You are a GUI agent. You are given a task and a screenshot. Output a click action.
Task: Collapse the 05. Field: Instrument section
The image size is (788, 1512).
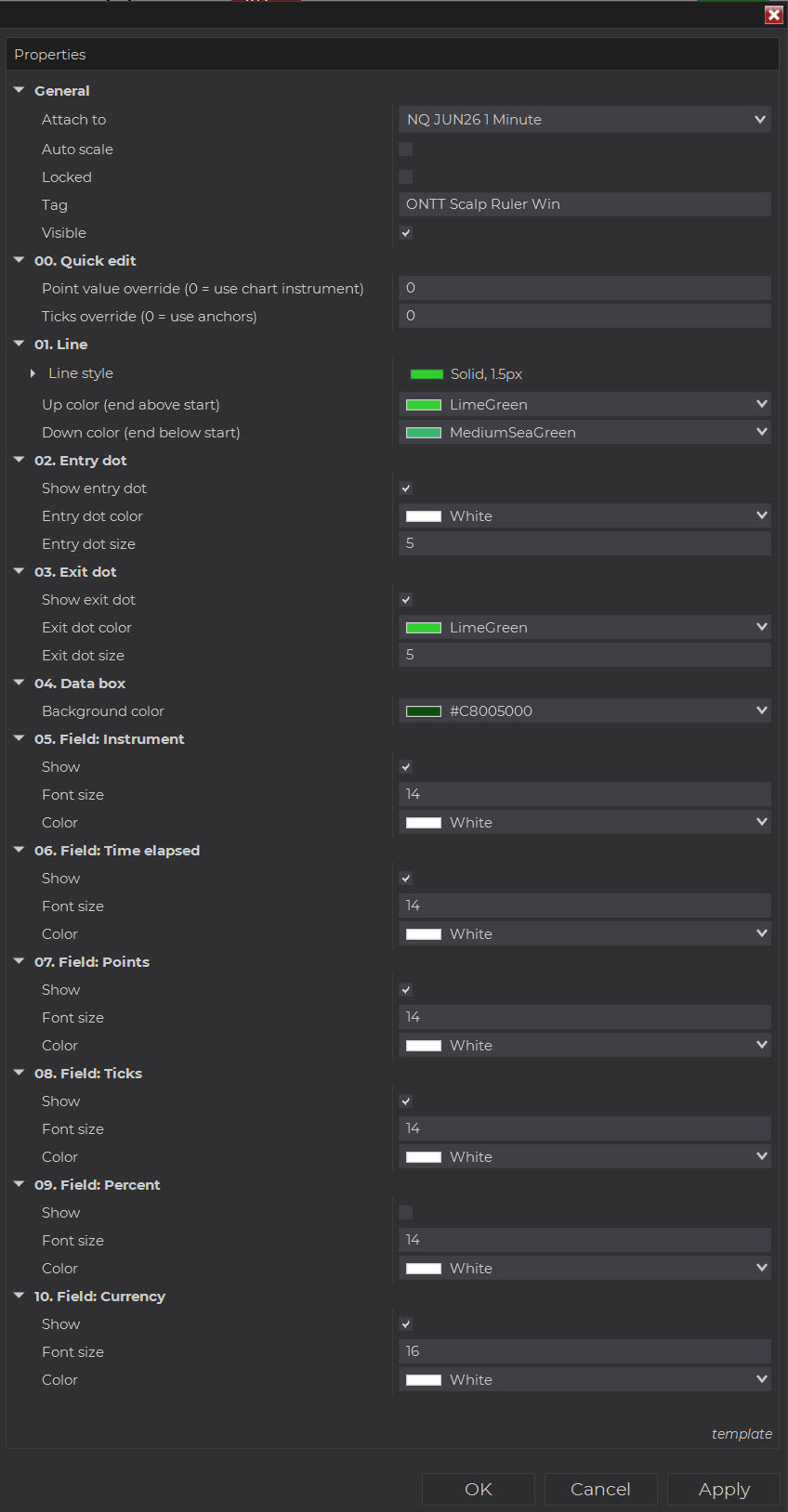pyautogui.click(x=19, y=738)
